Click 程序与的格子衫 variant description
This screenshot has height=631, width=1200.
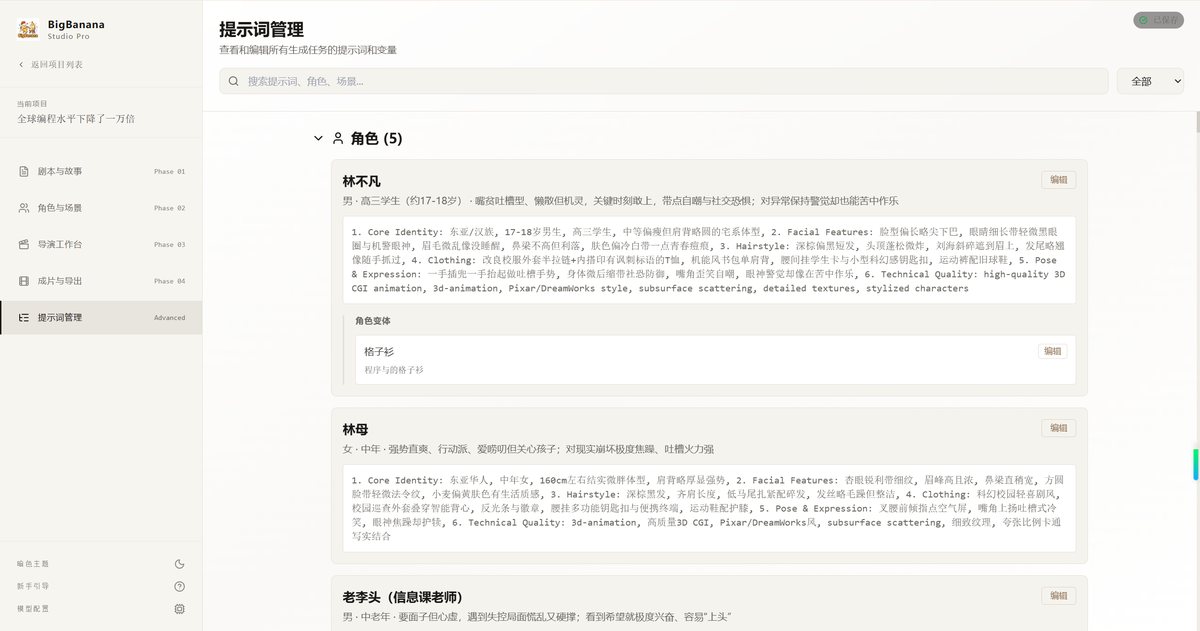point(394,370)
